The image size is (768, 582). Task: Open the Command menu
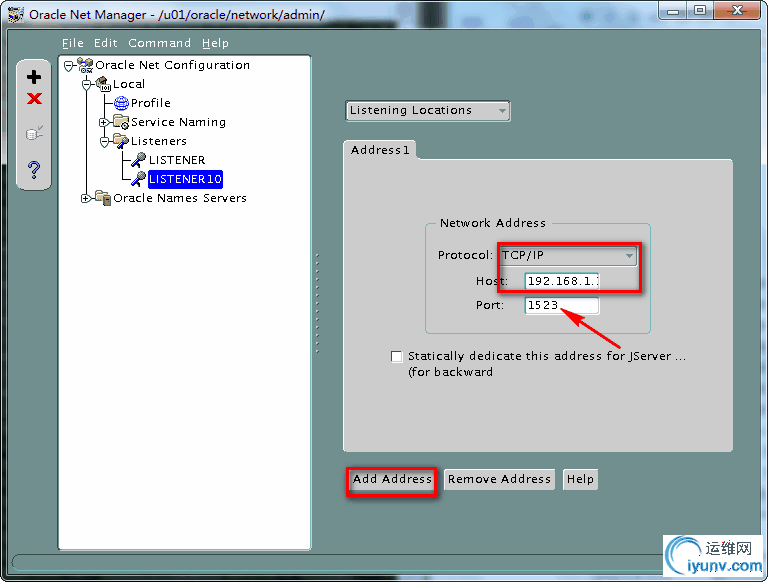(x=160, y=43)
